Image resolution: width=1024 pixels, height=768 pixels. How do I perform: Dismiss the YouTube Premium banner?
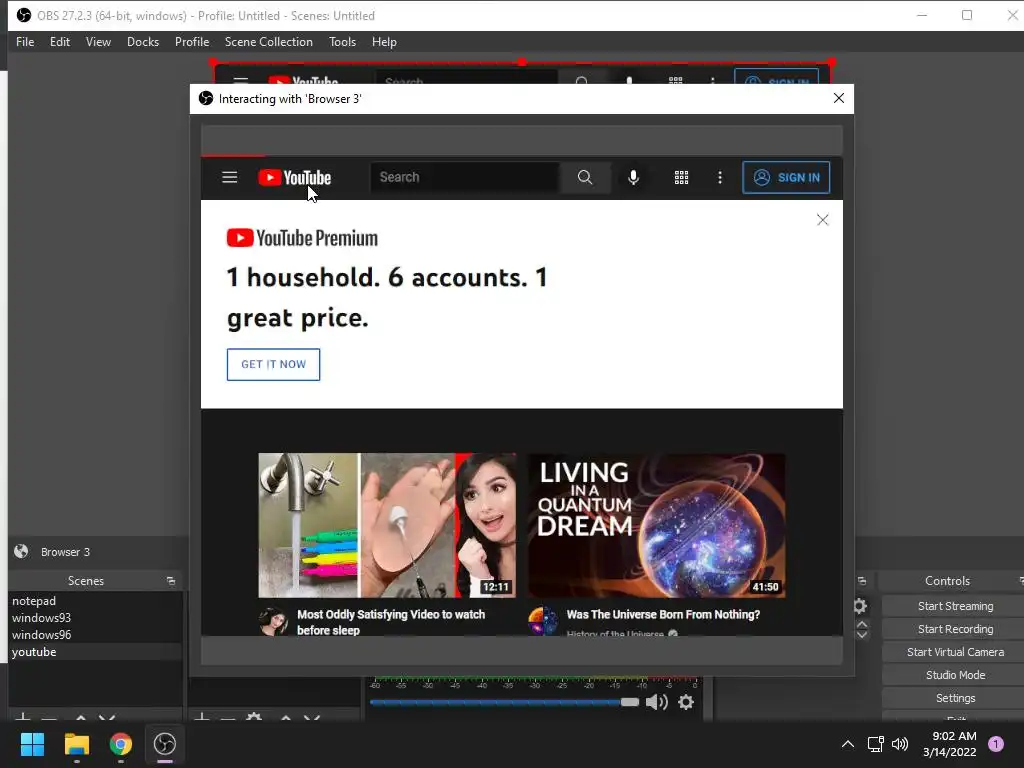tap(822, 220)
